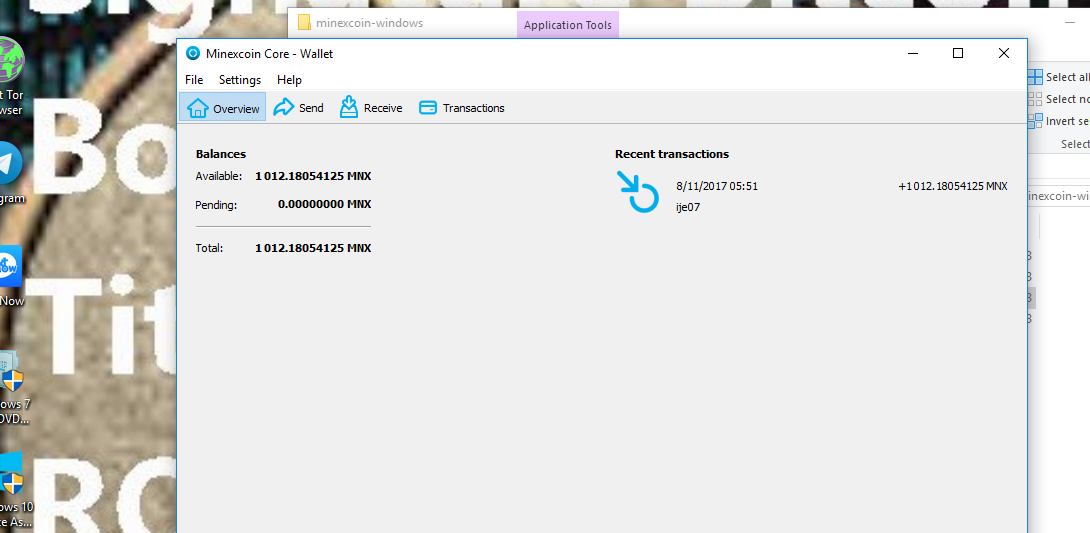The height and width of the screenshot is (533, 1090).
Task: Switch to Application Tools tab in Explorer window
Action: (x=568, y=26)
